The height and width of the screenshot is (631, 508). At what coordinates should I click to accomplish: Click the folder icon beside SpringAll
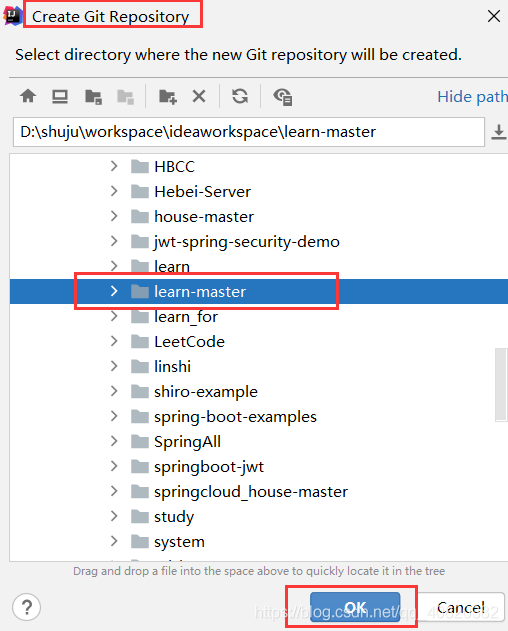(140, 441)
